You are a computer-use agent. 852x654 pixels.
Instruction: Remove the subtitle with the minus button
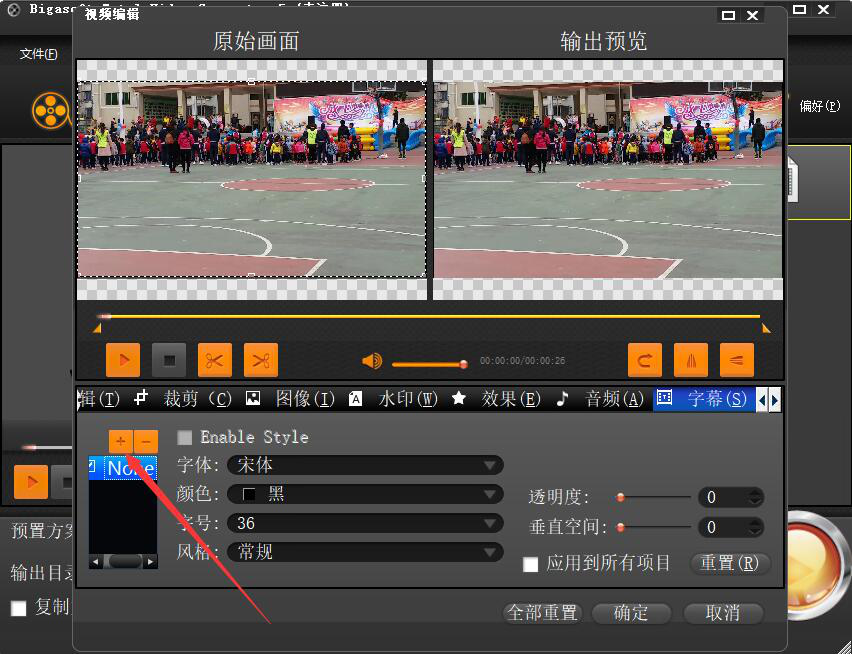point(146,442)
